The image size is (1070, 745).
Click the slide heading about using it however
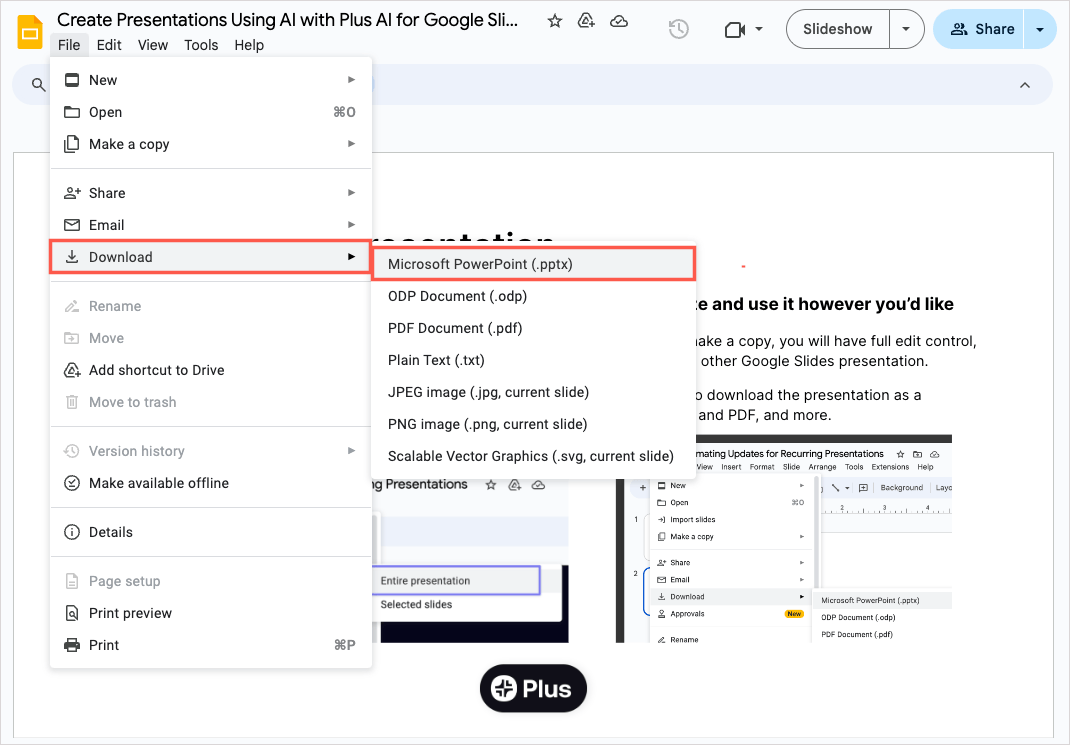point(824,304)
